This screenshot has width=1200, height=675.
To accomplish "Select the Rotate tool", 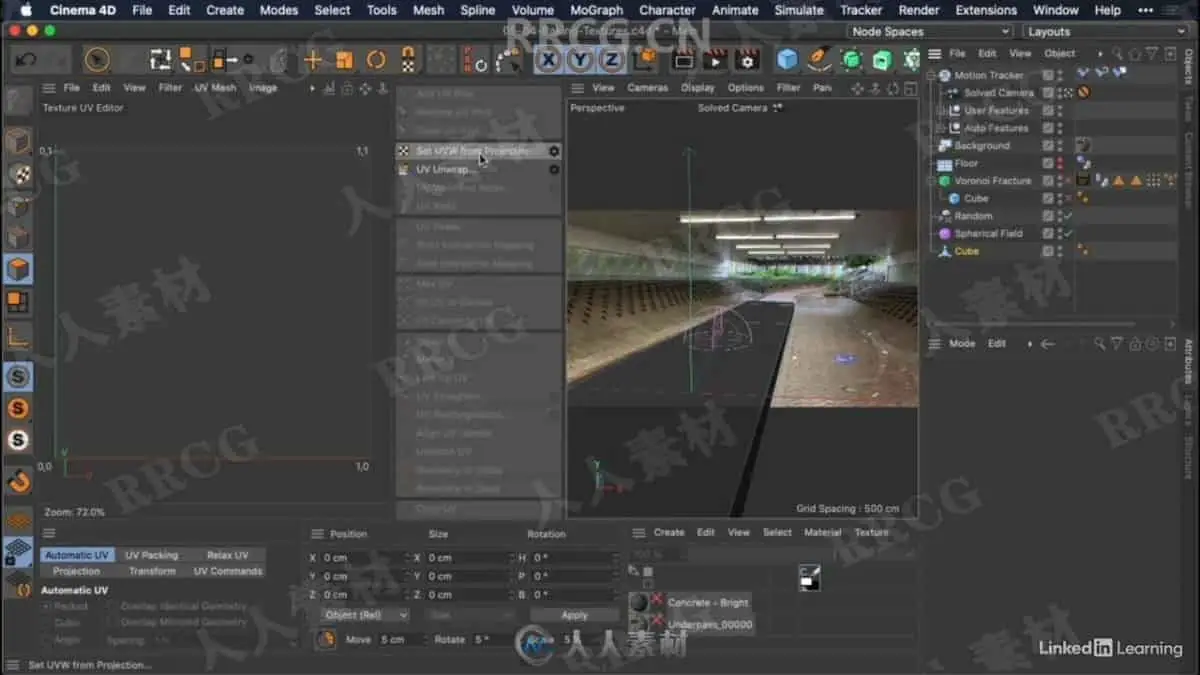I will tap(376, 60).
